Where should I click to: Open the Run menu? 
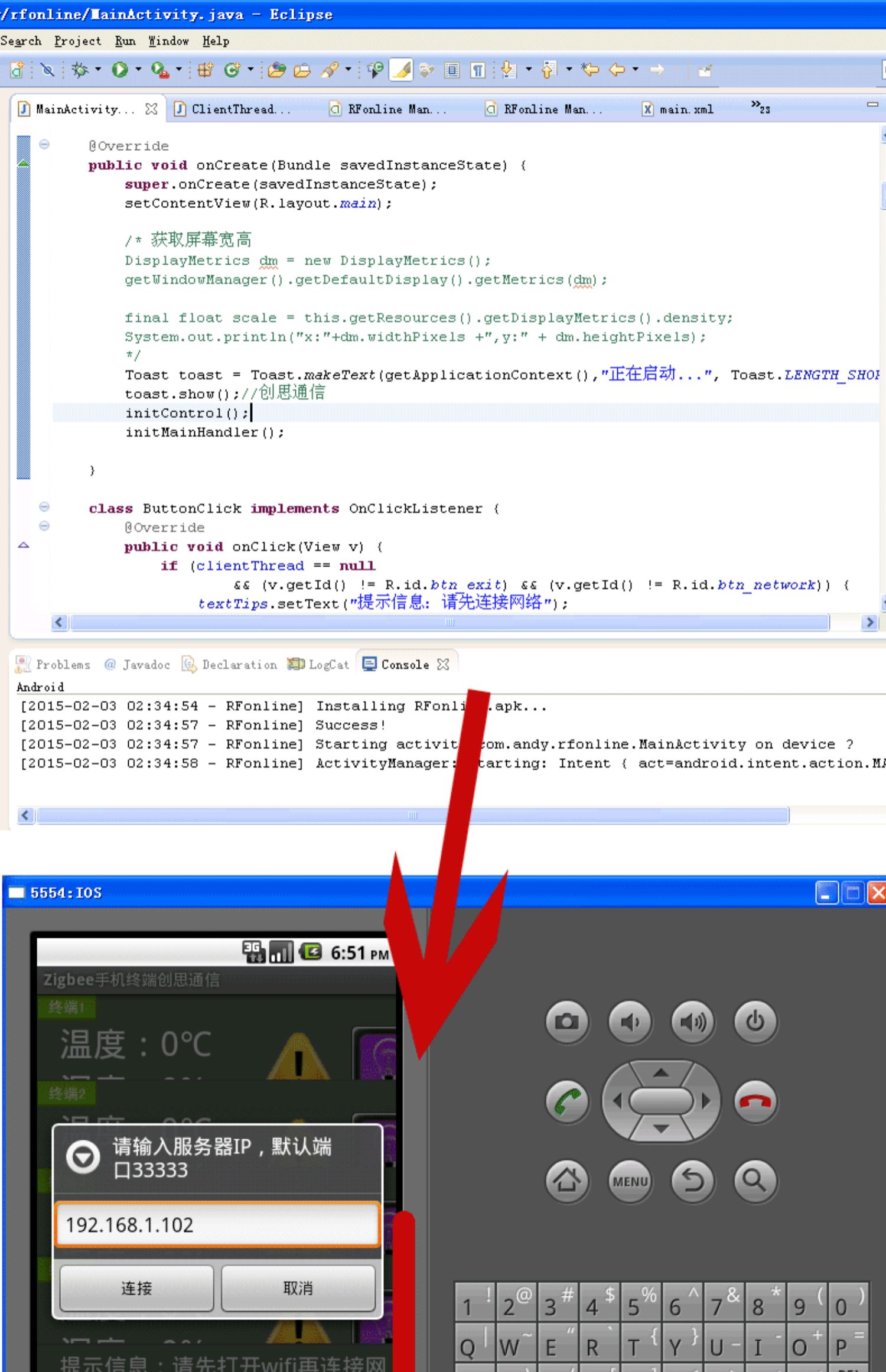coord(125,41)
